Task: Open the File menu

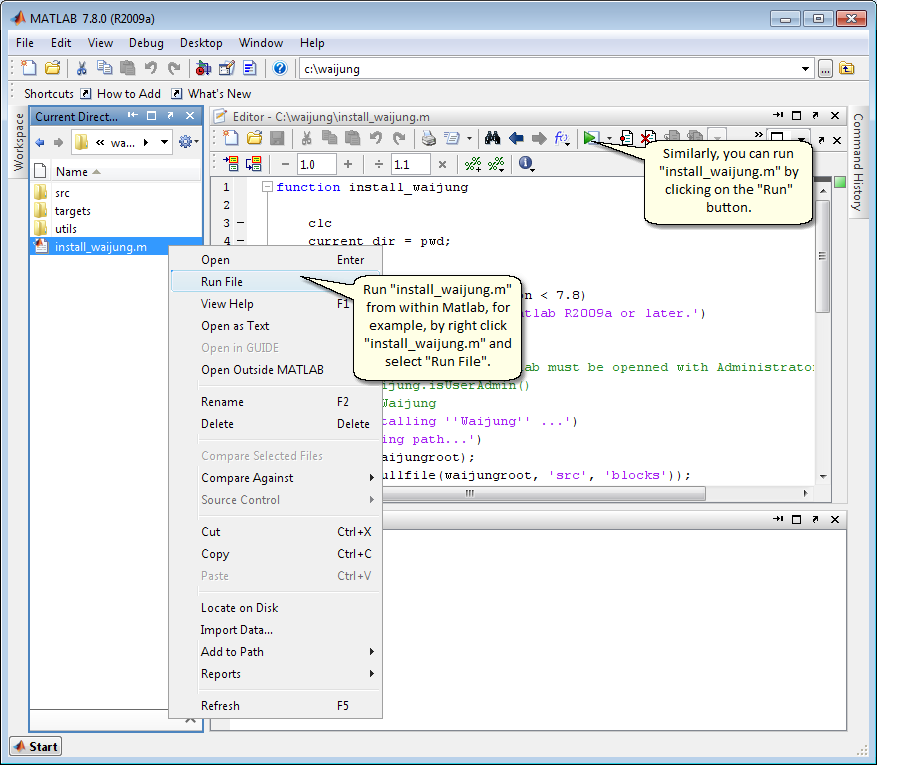Action: [25, 43]
